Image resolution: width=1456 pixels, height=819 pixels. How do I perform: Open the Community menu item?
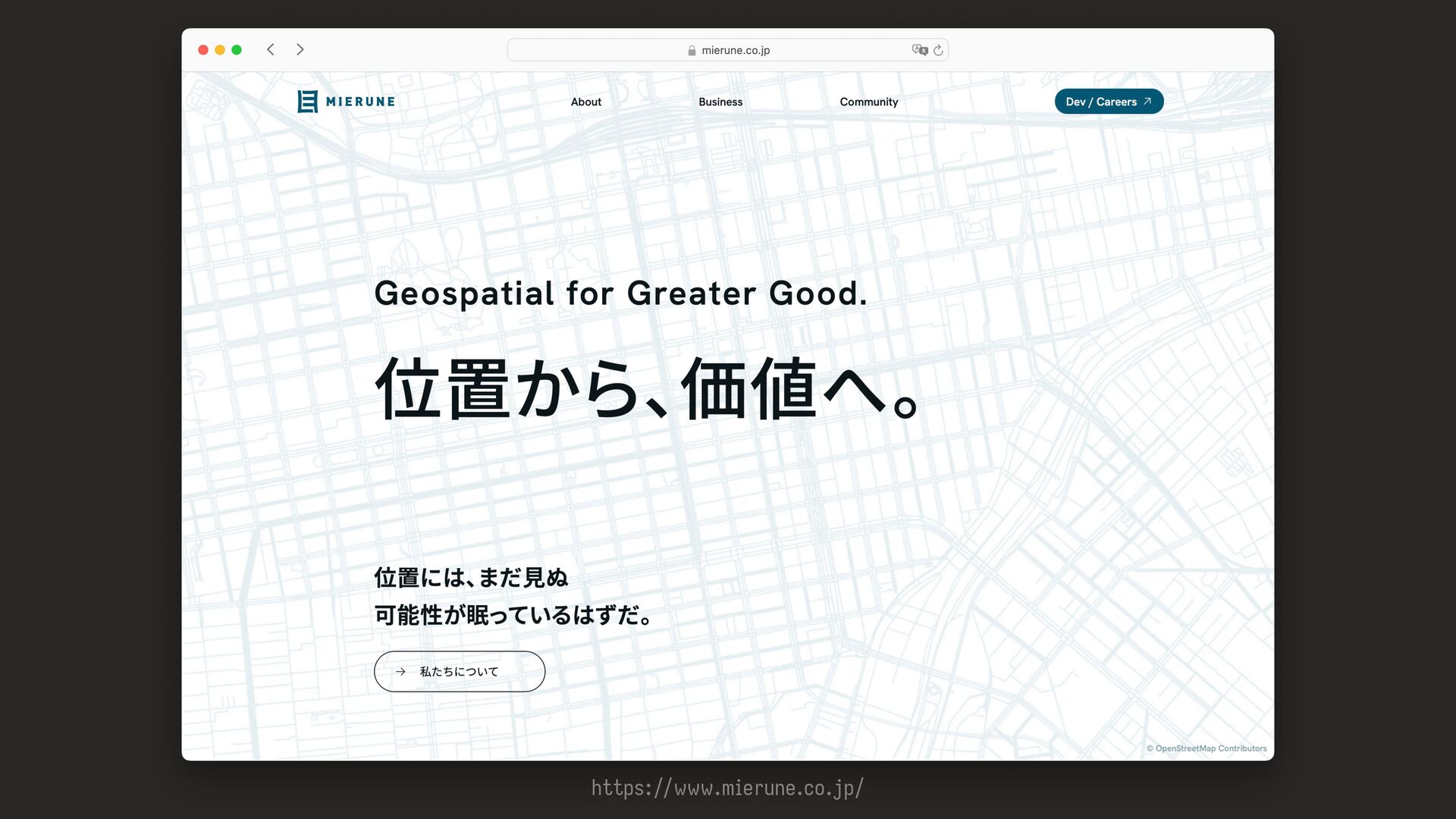868,102
